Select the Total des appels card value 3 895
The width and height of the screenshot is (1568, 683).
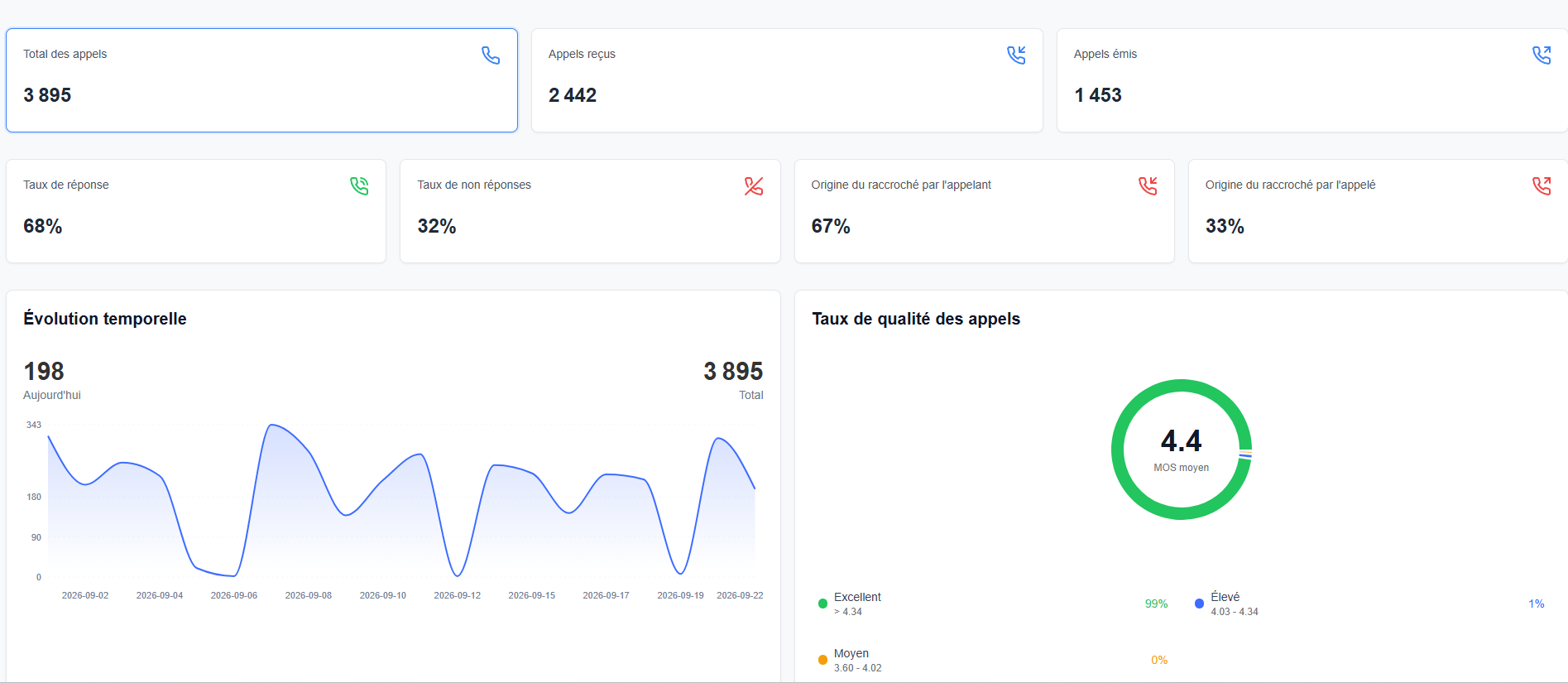pos(47,95)
